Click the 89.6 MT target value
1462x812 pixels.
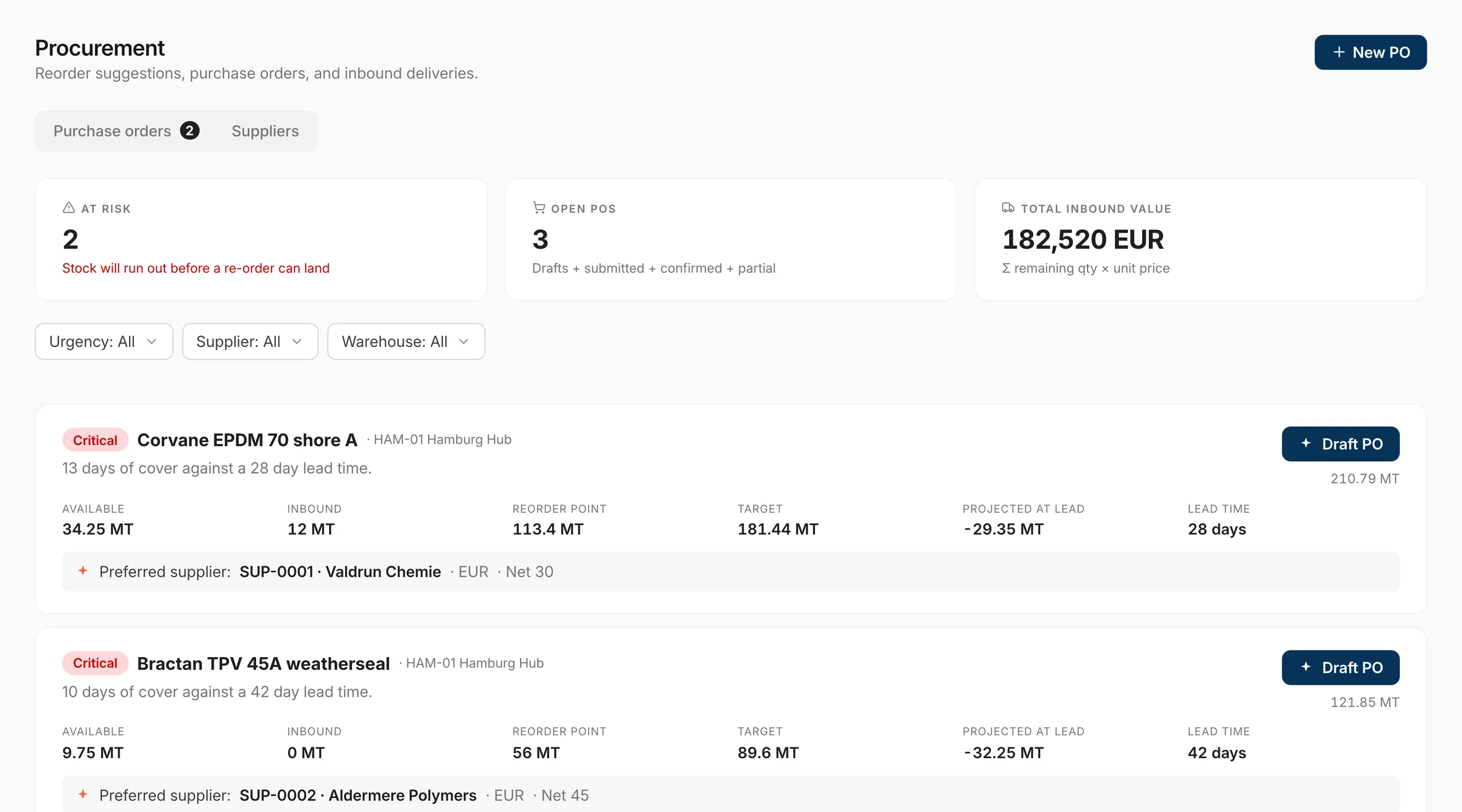[x=768, y=753]
